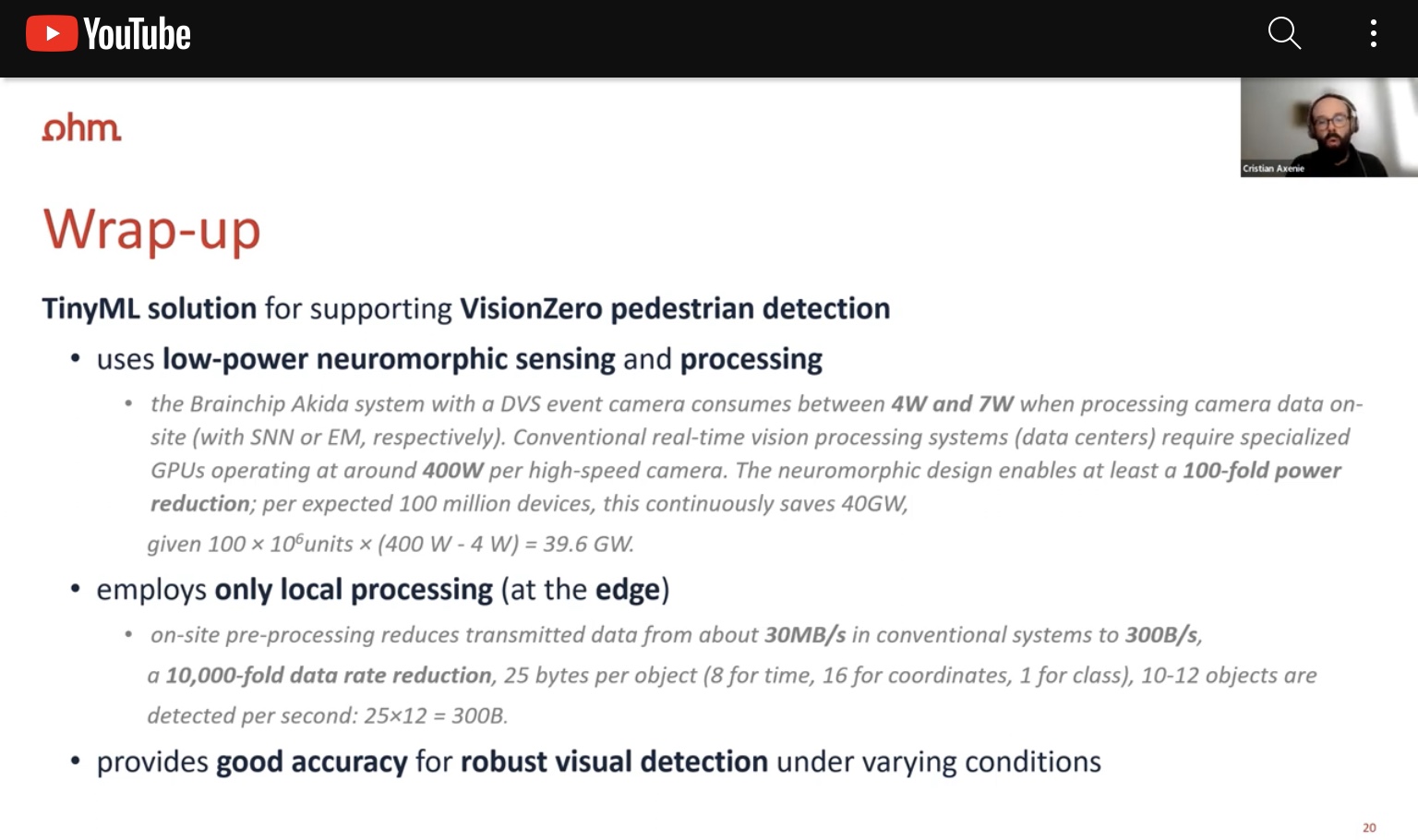Select the speaker webcam video thumbnail
The image size is (1418, 840).
click(1328, 127)
